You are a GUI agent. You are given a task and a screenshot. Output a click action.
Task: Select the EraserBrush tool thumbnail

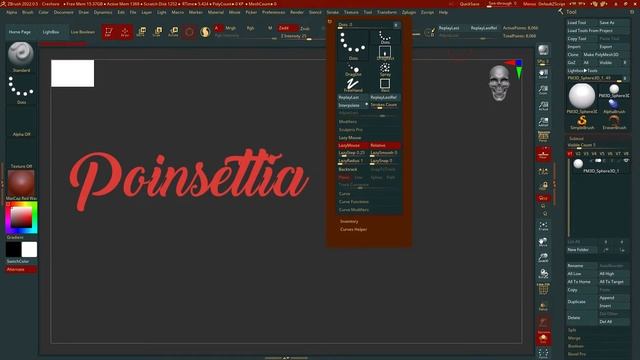tap(614, 122)
